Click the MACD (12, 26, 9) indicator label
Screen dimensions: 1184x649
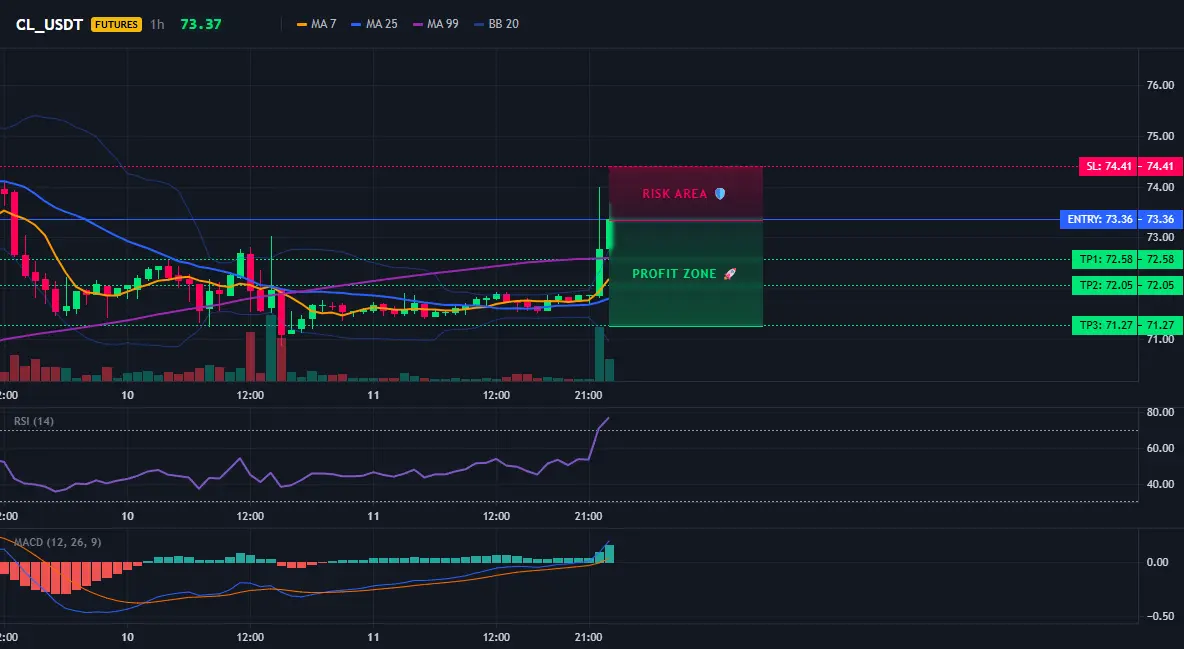(x=57, y=542)
